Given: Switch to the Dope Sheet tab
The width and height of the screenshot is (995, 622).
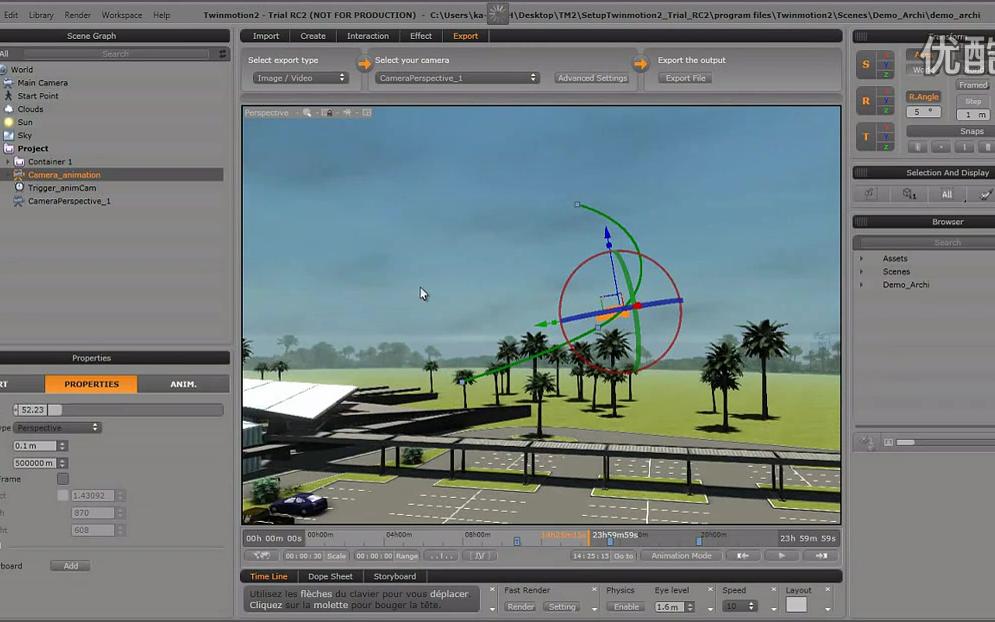Looking at the screenshot, I should (x=330, y=576).
